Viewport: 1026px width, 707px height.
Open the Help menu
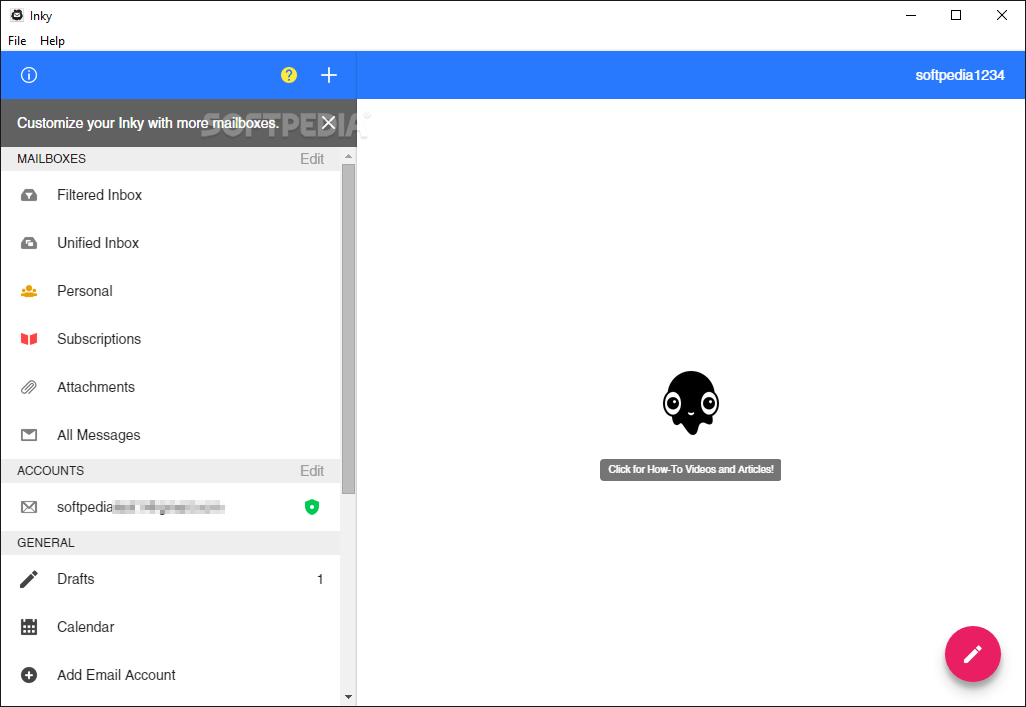52,41
